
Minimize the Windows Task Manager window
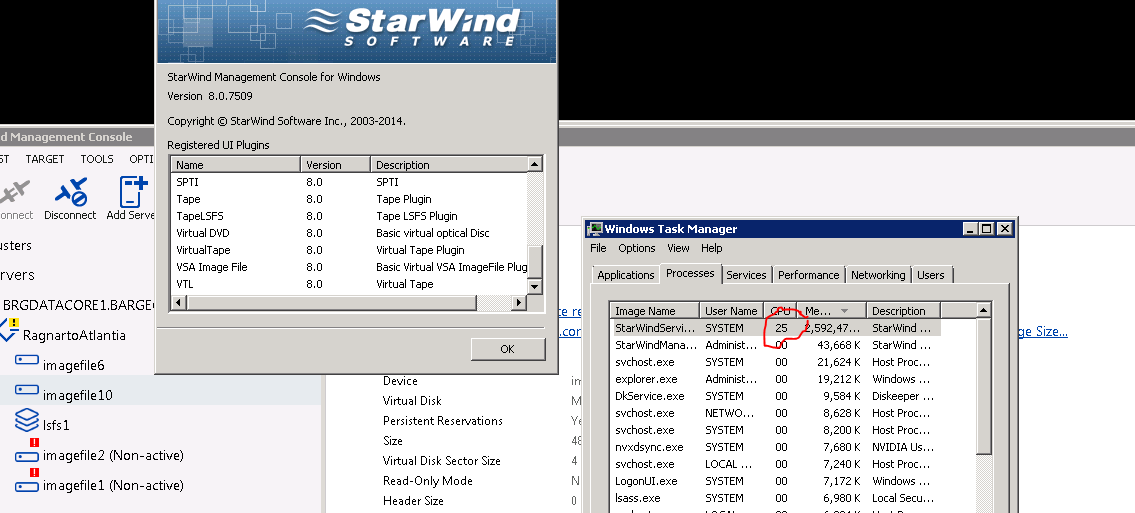point(970,229)
